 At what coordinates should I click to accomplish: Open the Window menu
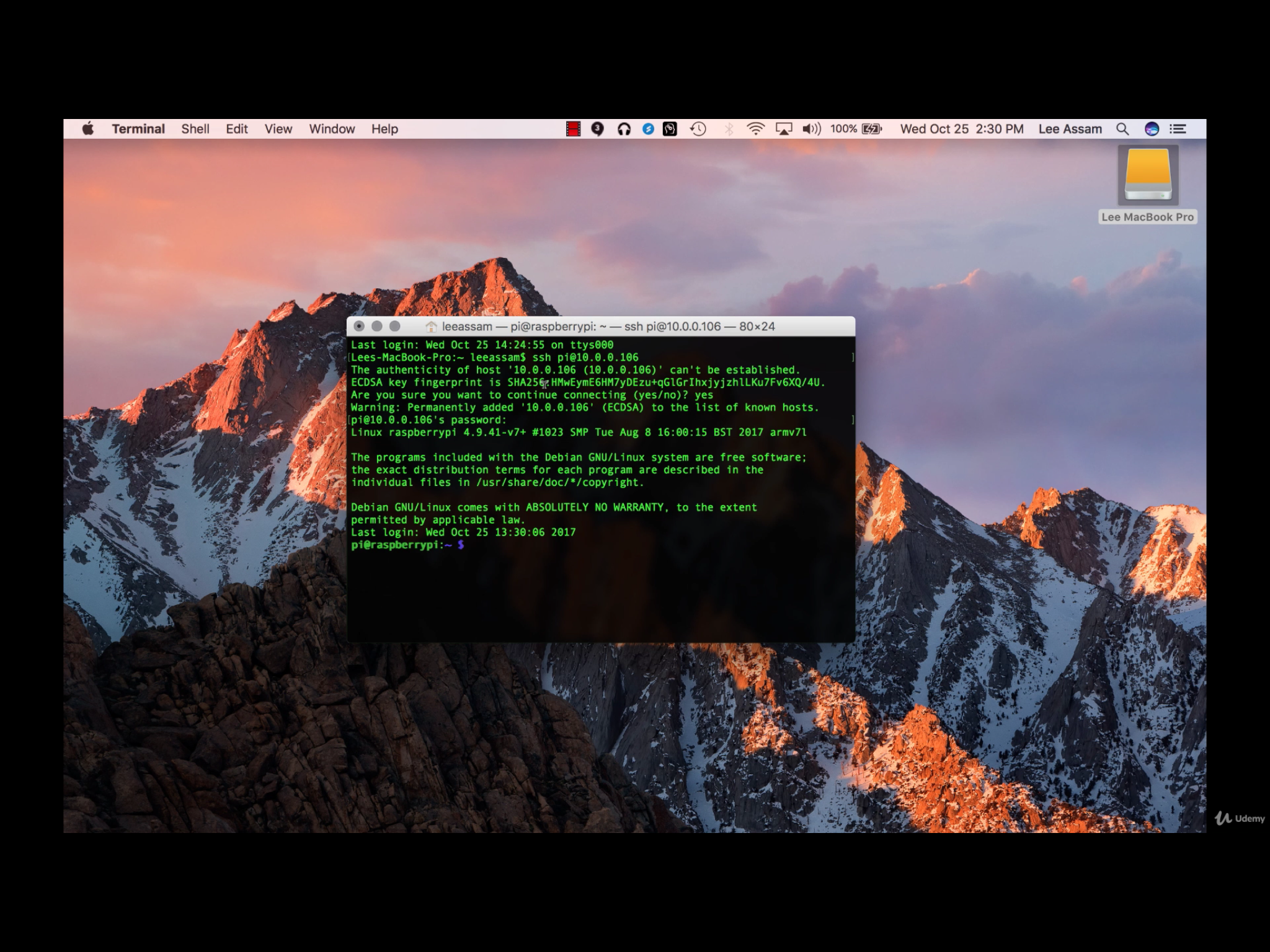click(332, 129)
